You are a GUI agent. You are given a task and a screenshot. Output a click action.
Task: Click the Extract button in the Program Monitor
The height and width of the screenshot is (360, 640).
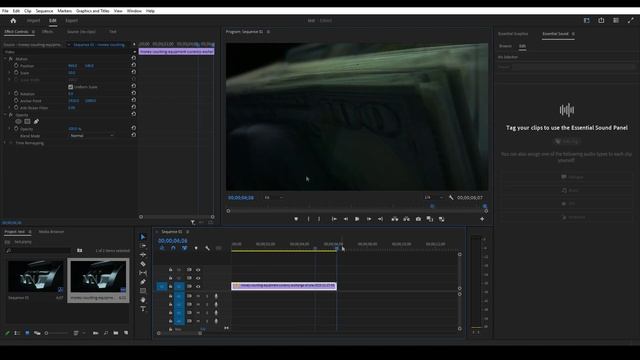click(407, 219)
